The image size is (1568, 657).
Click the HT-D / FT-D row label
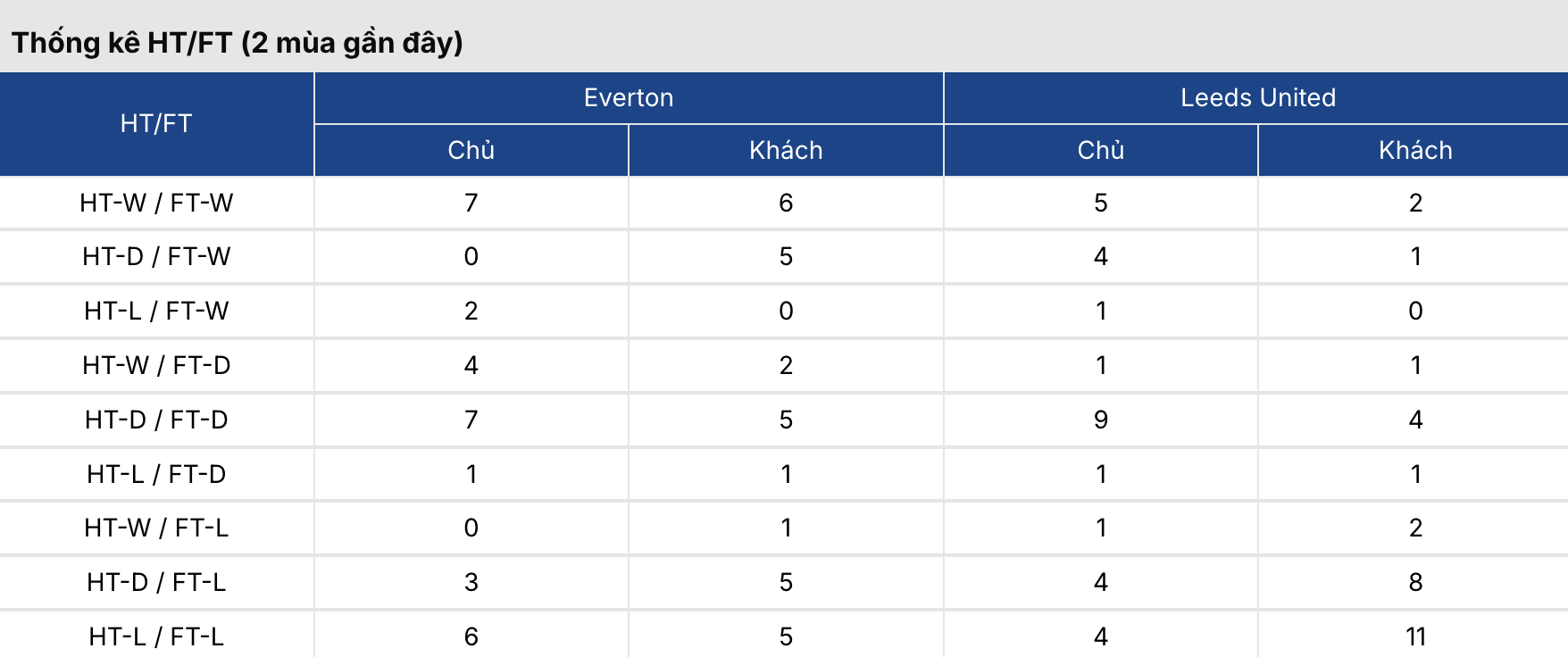156,420
